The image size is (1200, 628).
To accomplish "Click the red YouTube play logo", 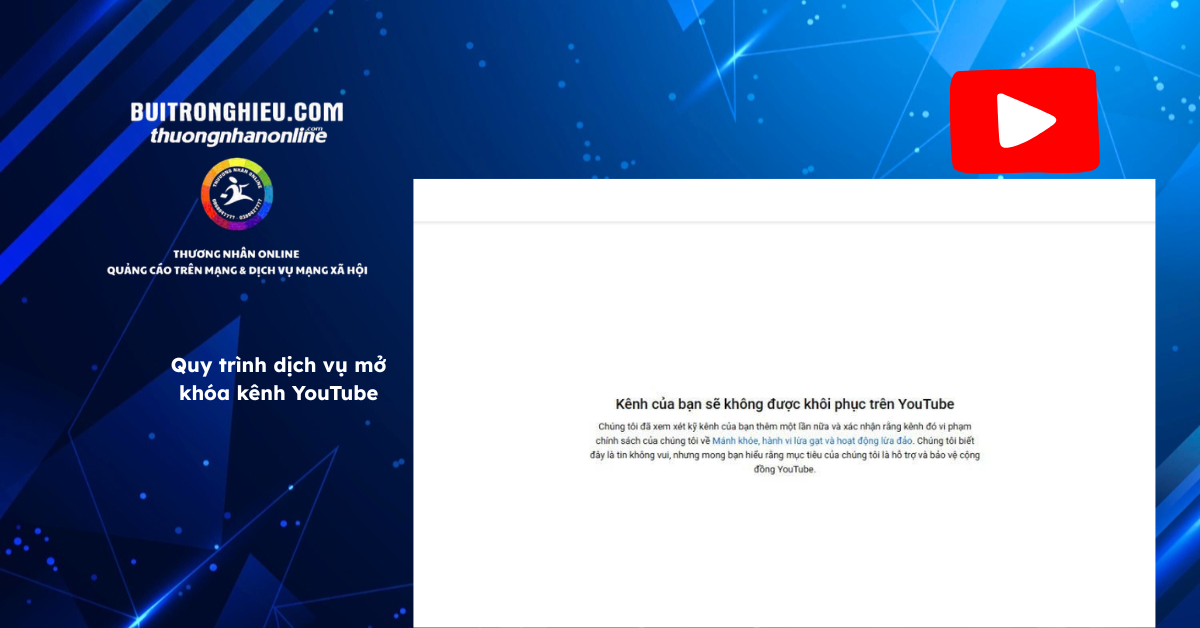I will (1023, 121).
